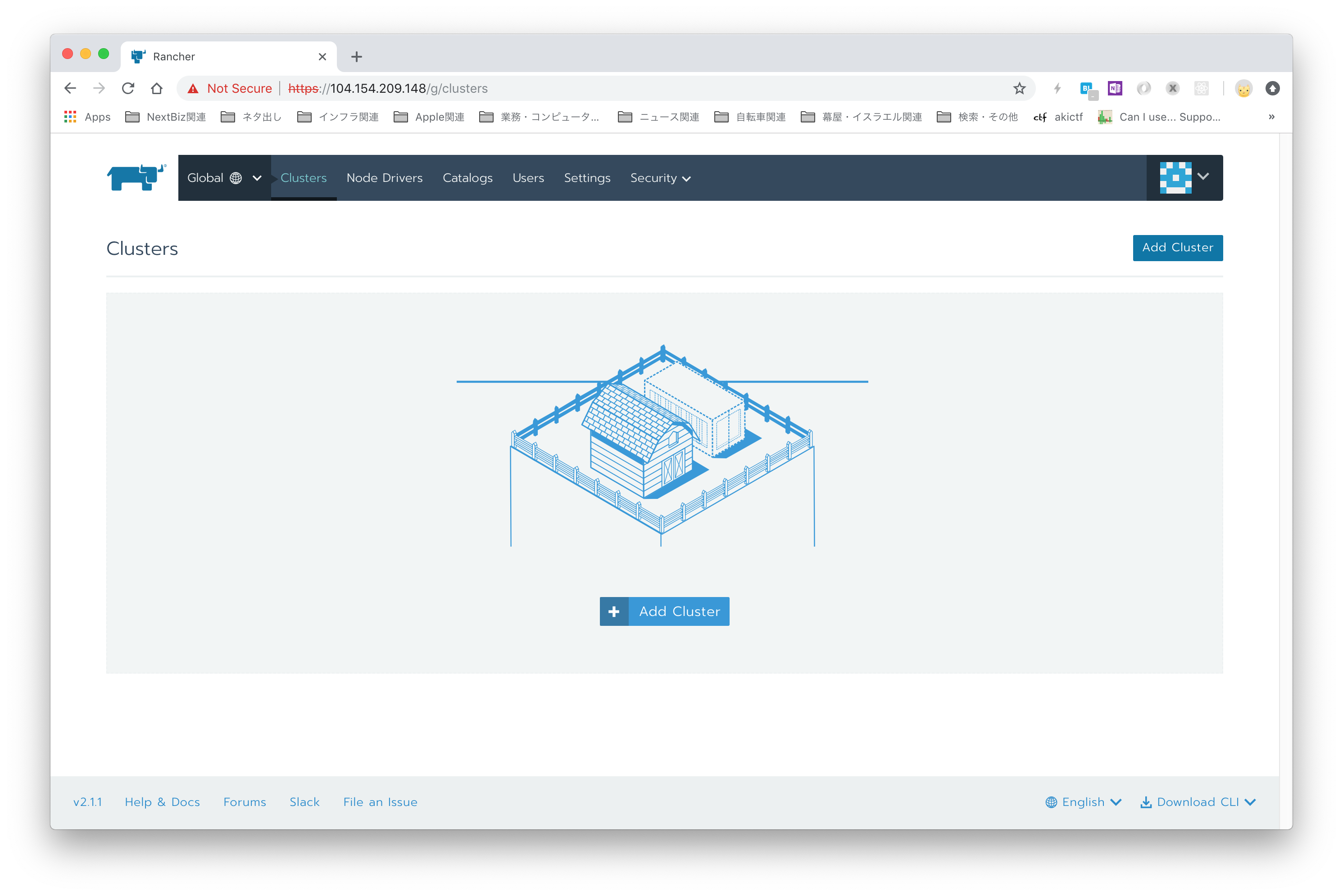Viewport: 1343px width, 896px height.
Task: Click the Catalogs navigation link
Action: pyautogui.click(x=467, y=177)
